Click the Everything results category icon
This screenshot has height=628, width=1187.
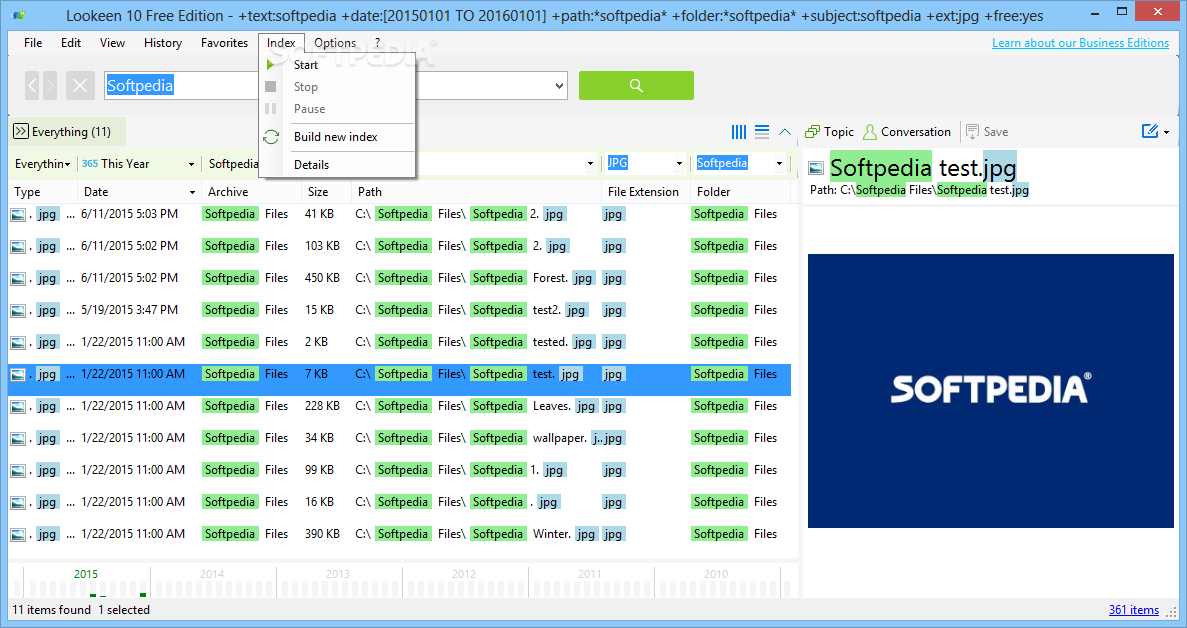tap(20, 132)
